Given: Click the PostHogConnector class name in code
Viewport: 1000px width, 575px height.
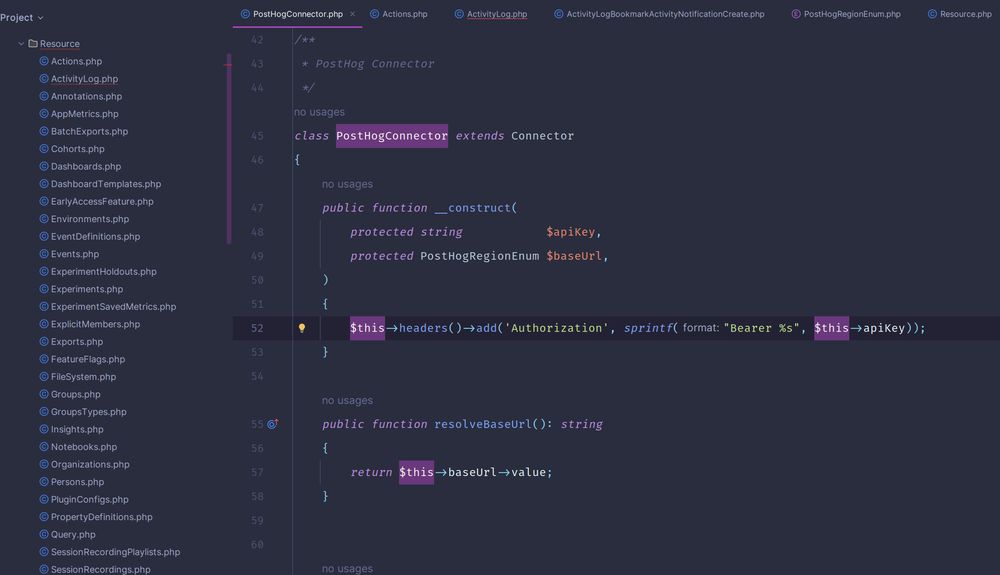Looking at the screenshot, I should [392, 136].
